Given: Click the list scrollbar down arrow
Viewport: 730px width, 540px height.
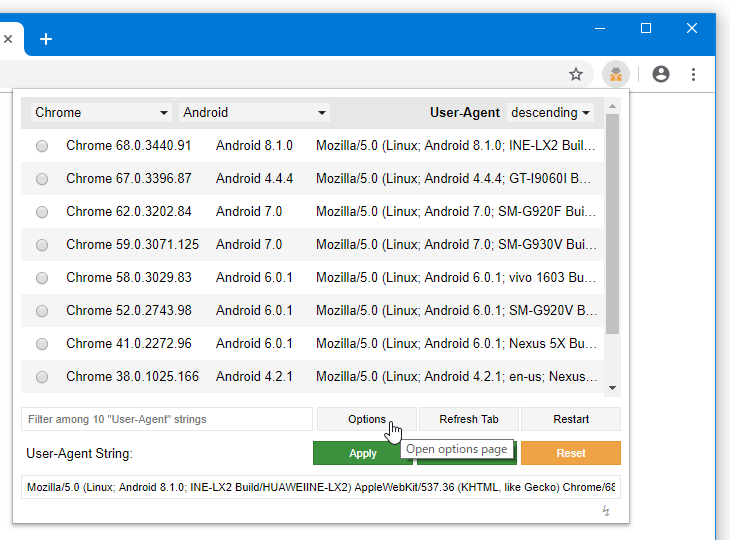Looking at the screenshot, I should (x=612, y=388).
